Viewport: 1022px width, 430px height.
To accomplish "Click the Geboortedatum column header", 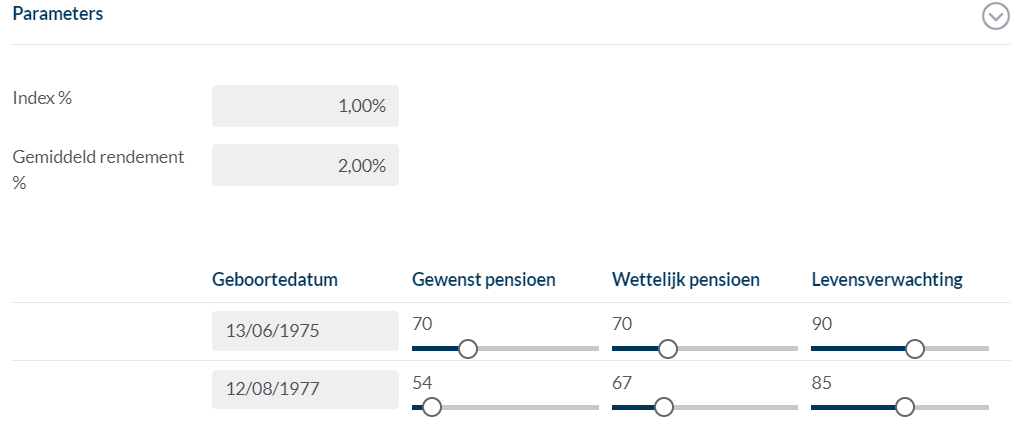I will pos(274,280).
